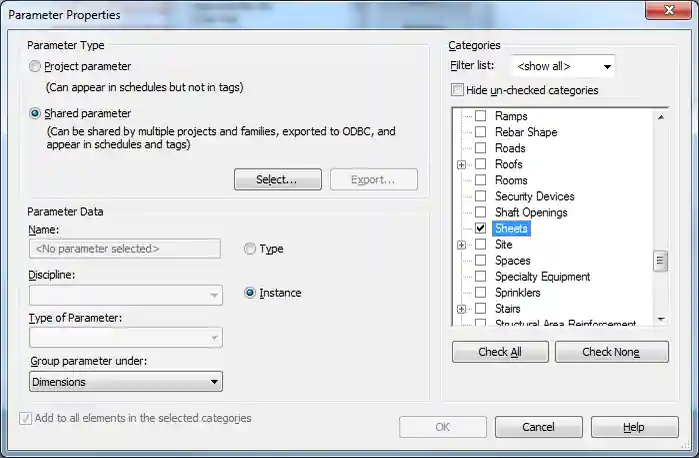Enable Hide un-checked categories checkbox
699x458 pixels.
458,91
